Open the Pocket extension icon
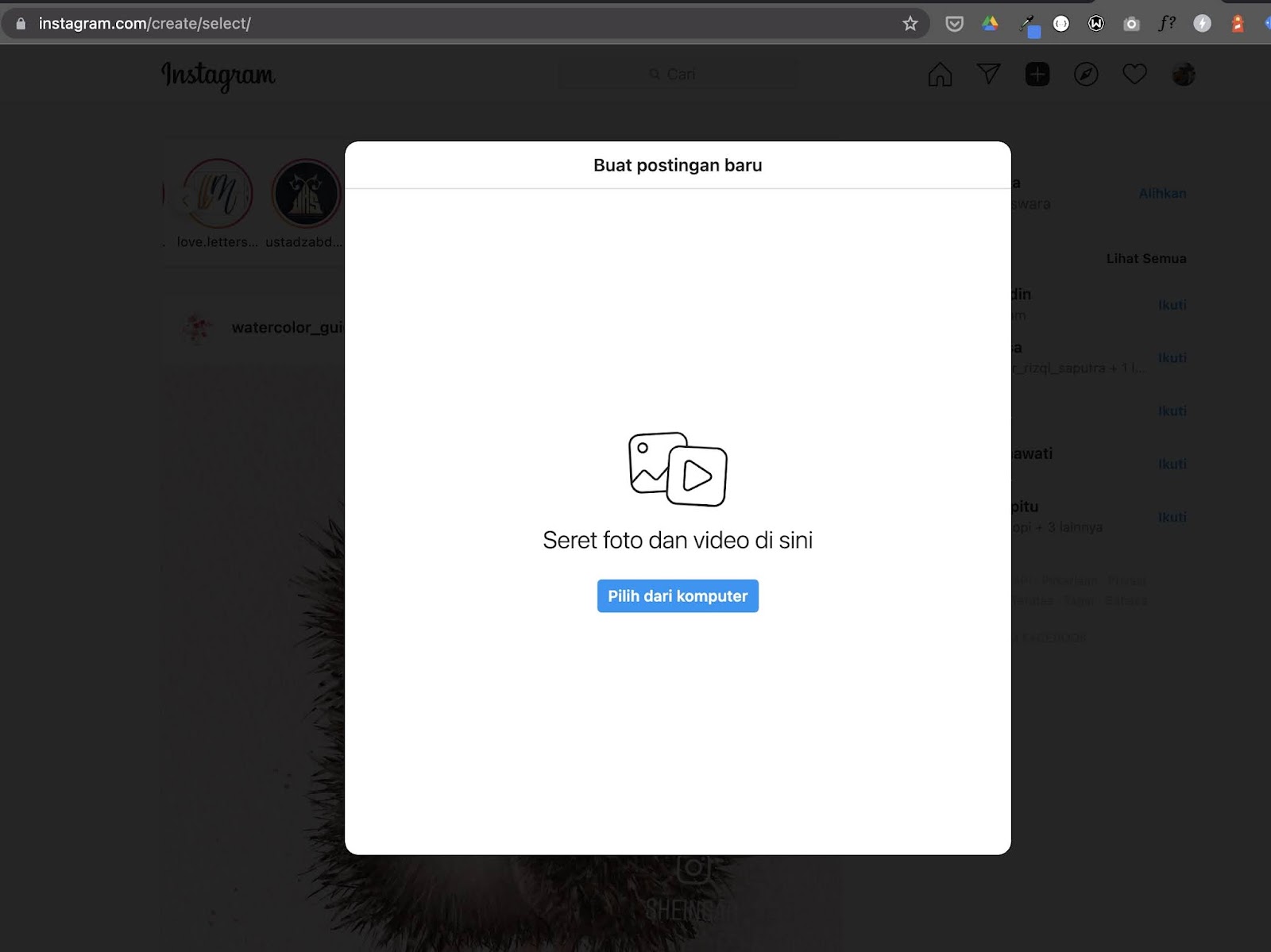Viewport: 1271px width, 952px height. click(x=955, y=24)
